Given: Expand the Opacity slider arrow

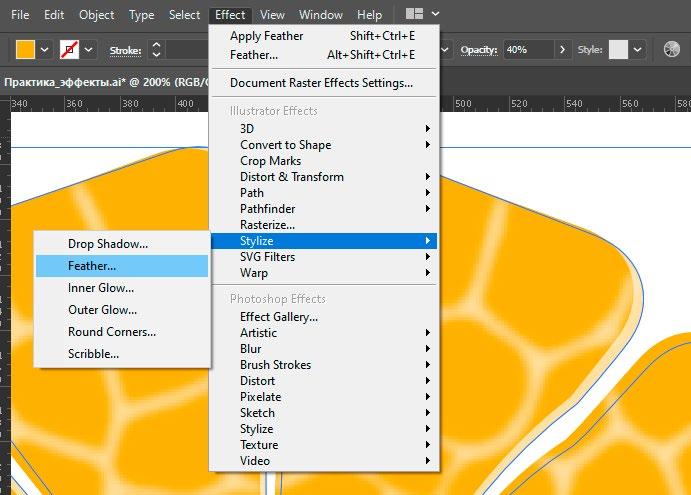Looking at the screenshot, I should tap(562, 49).
